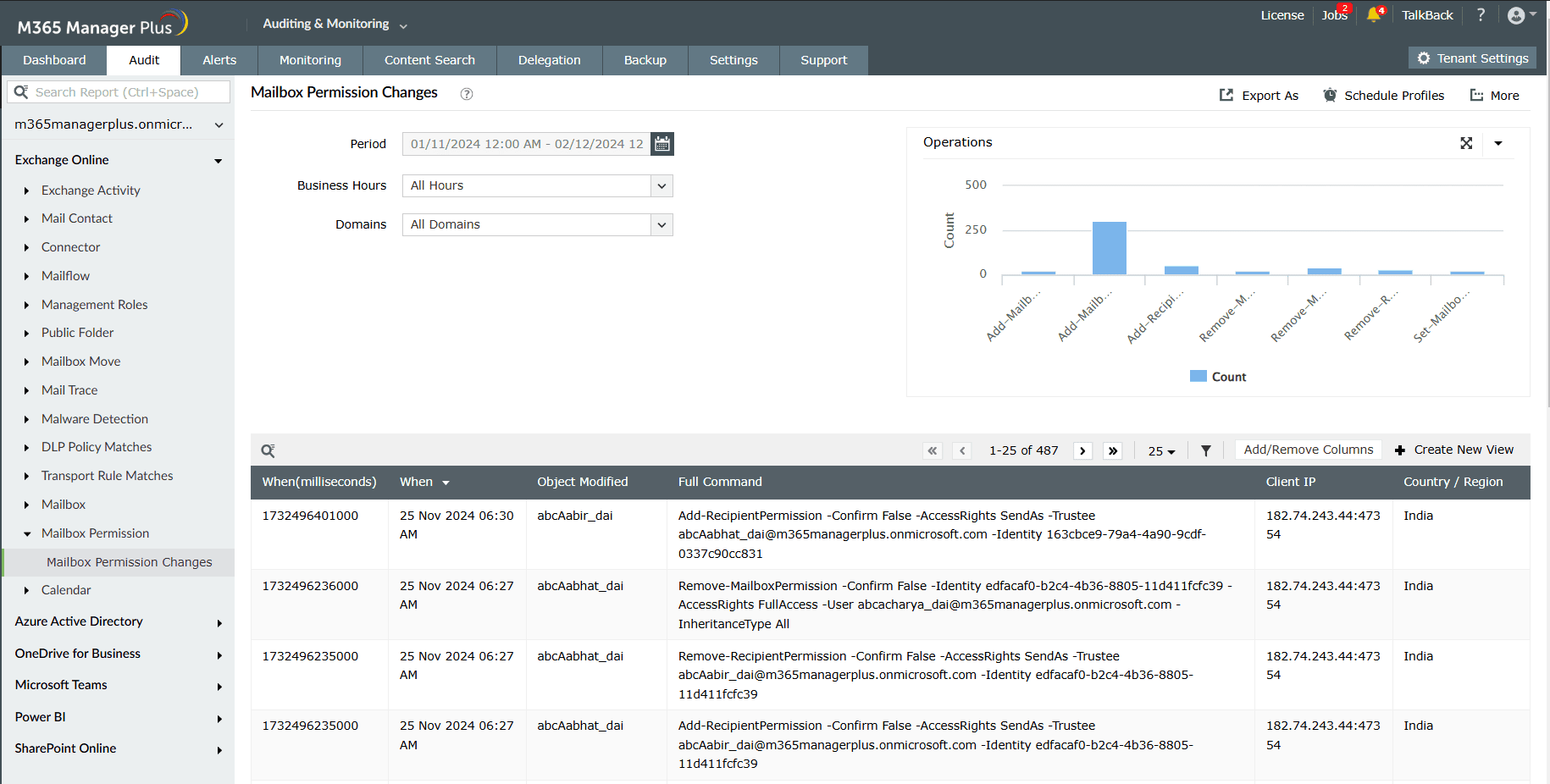Sort by the Client IP column header
The width and height of the screenshot is (1550, 784).
pyautogui.click(x=1291, y=482)
